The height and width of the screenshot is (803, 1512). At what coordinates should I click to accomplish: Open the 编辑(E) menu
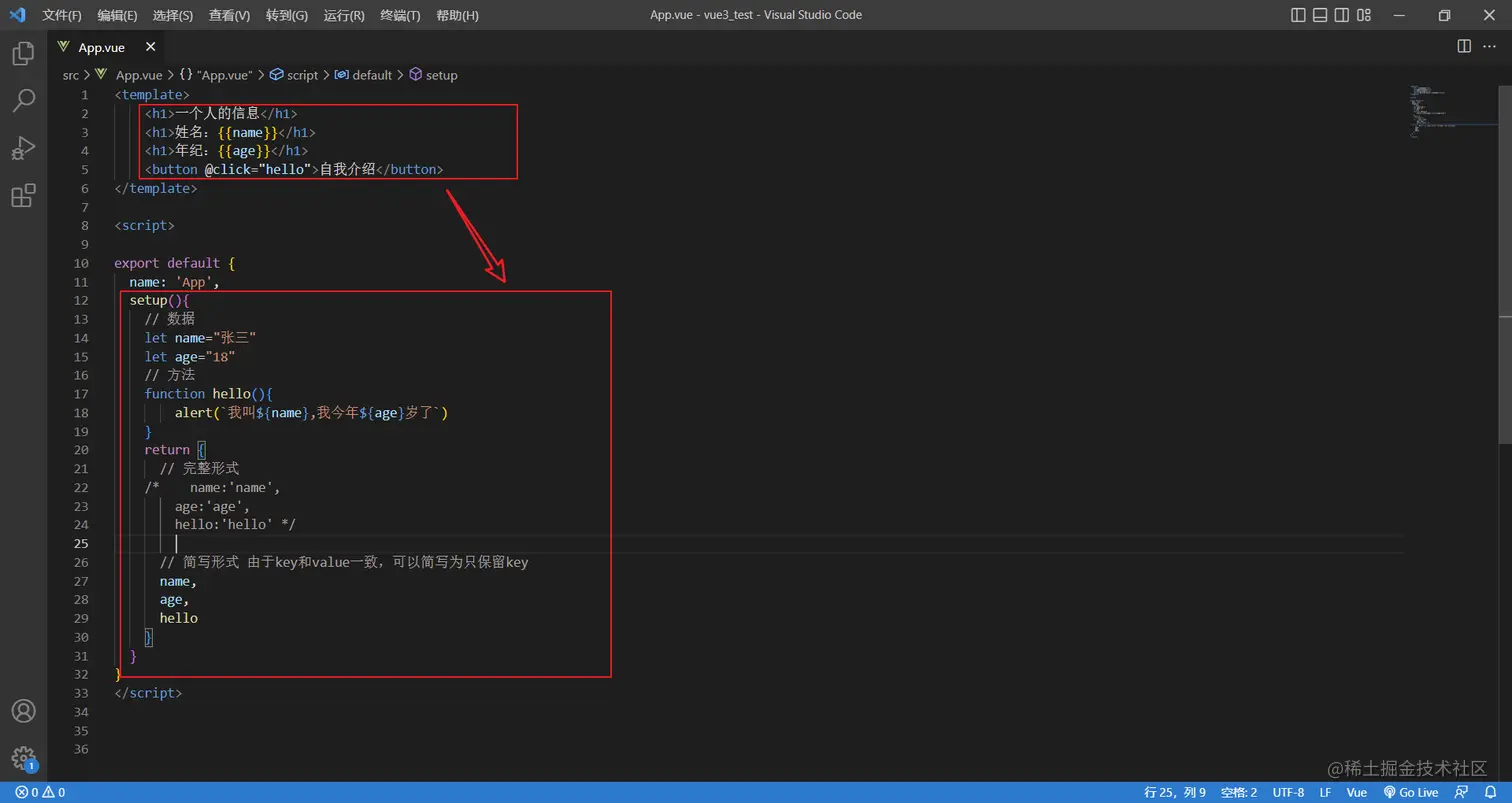point(118,15)
